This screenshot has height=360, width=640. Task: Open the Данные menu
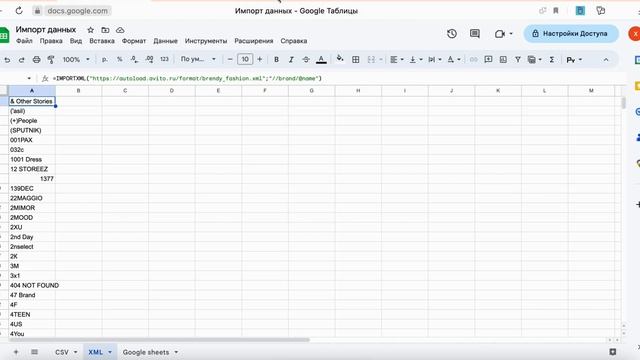[165, 41]
